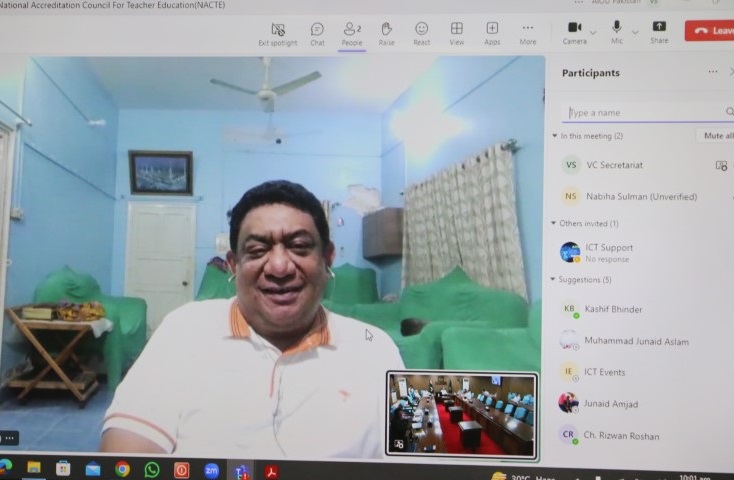Click the red Office taskbar icon
Screen dimensions: 734x480
pos(182,470)
